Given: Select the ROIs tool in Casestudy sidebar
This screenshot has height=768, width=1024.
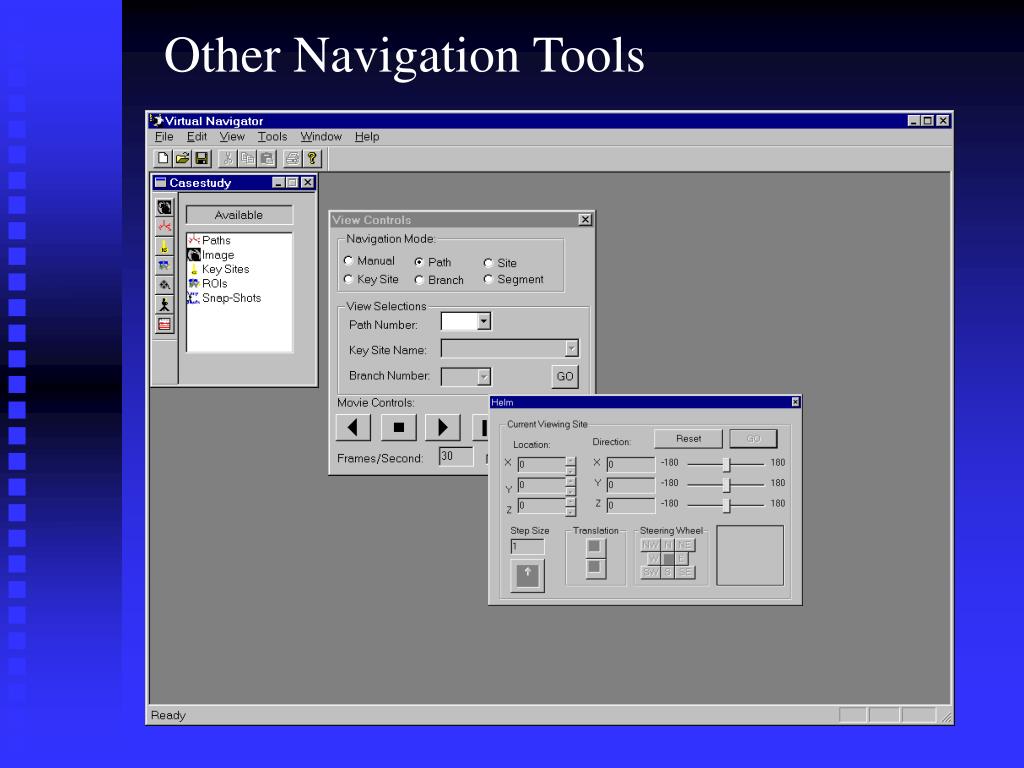Looking at the screenshot, I should point(165,265).
